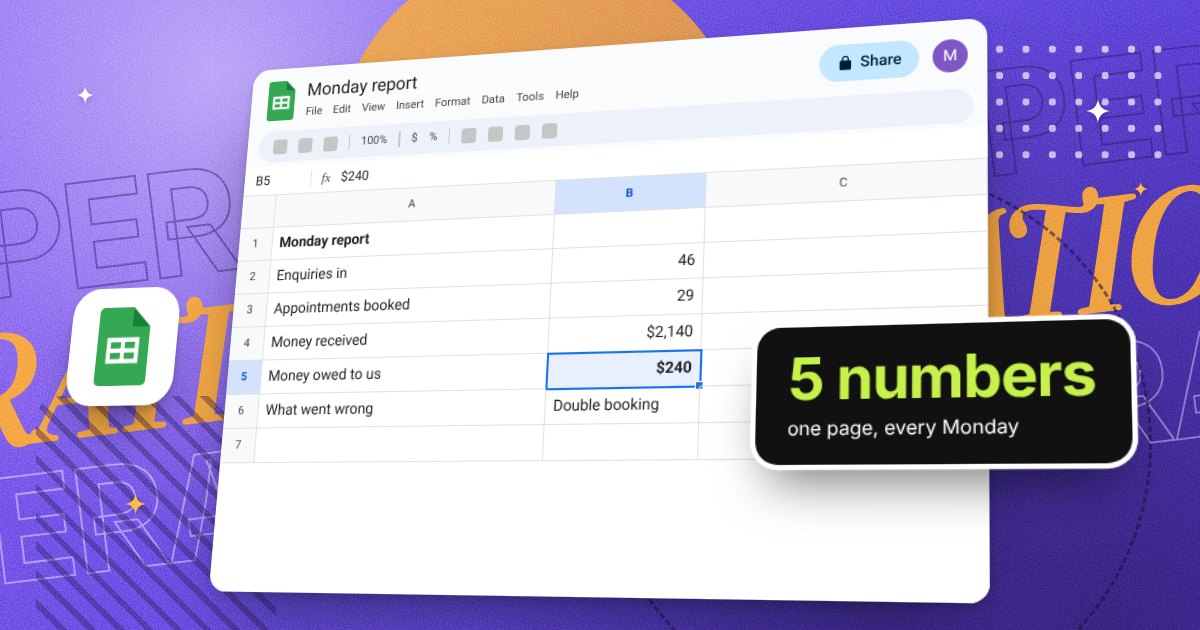
Task: Click the Double booking cell
Action: [621, 405]
